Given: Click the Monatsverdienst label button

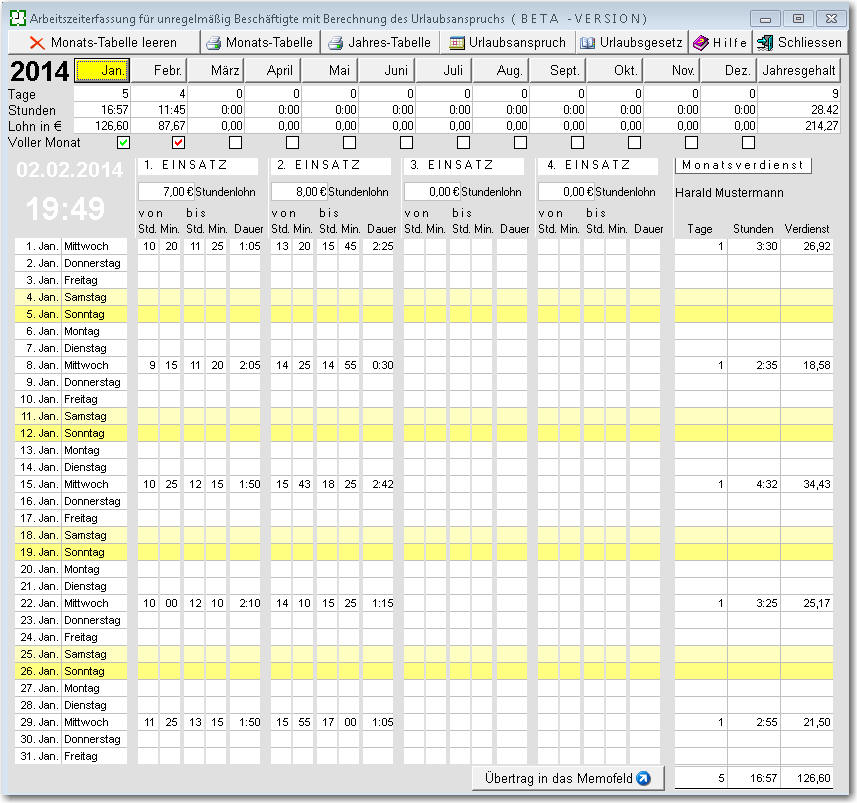Looking at the screenshot, I should pos(743,165).
